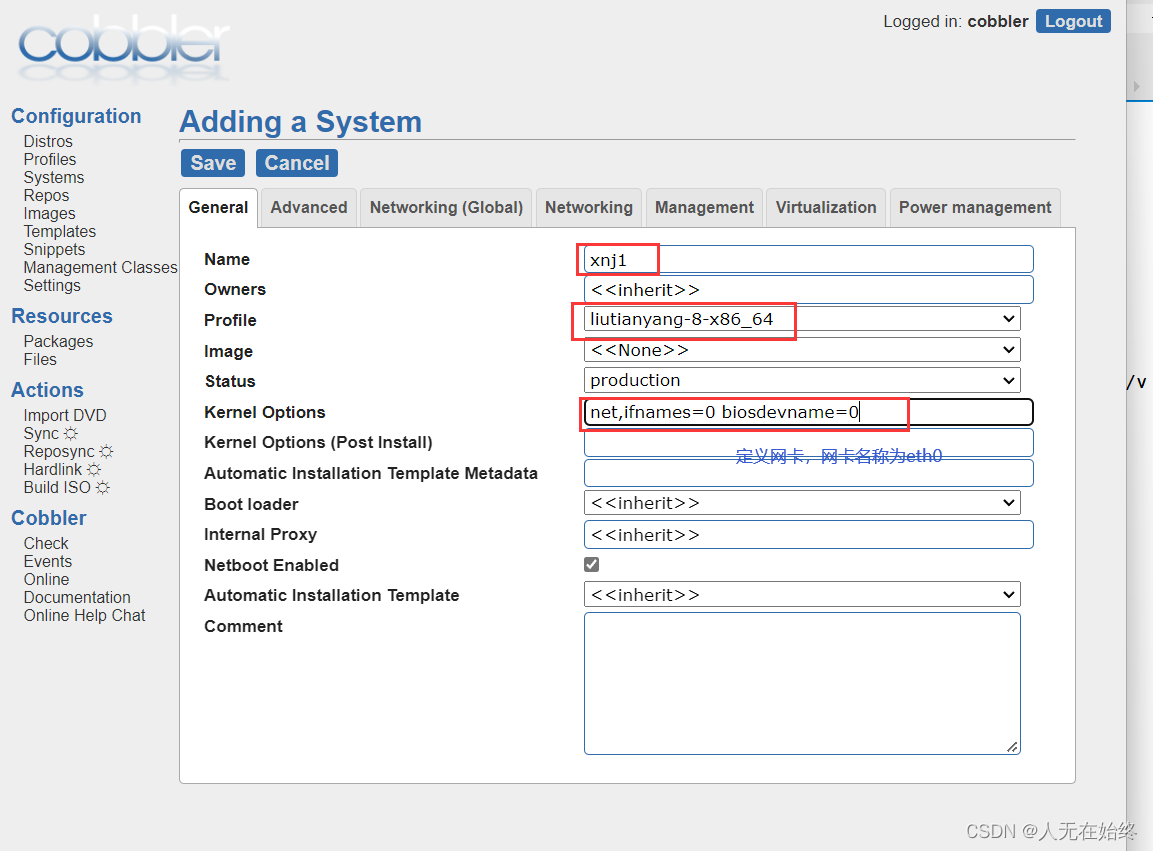1153x851 pixels.
Task: Click the gear icon beside Sync
Action: tap(71, 433)
